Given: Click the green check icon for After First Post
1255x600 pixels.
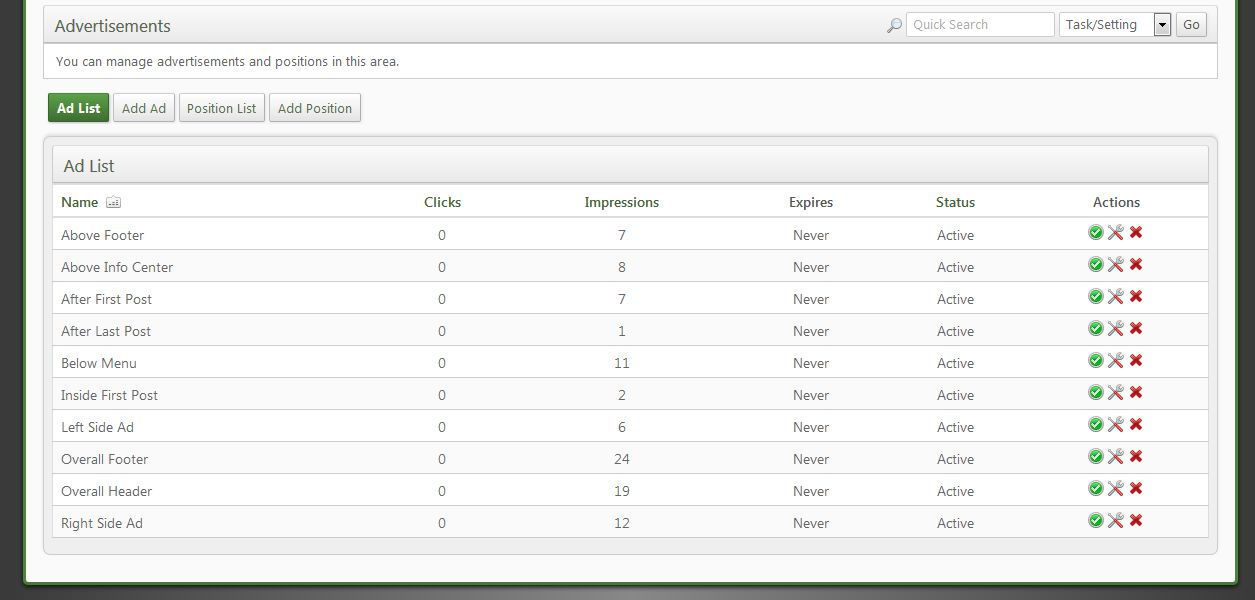Looking at the screenshot, I should [1095, 296].
